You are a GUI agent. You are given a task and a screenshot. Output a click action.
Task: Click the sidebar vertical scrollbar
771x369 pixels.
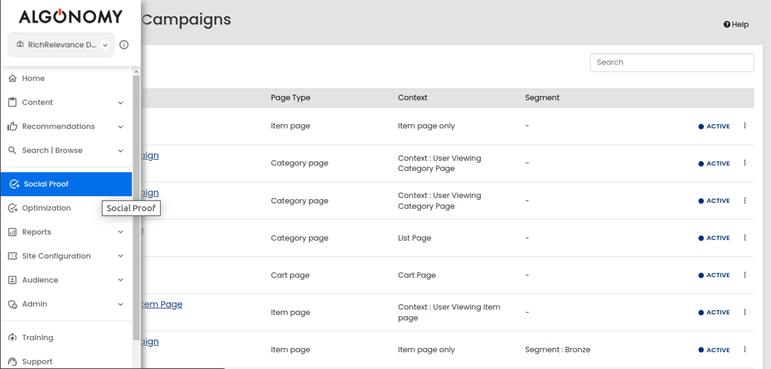[x=136, y=207]
